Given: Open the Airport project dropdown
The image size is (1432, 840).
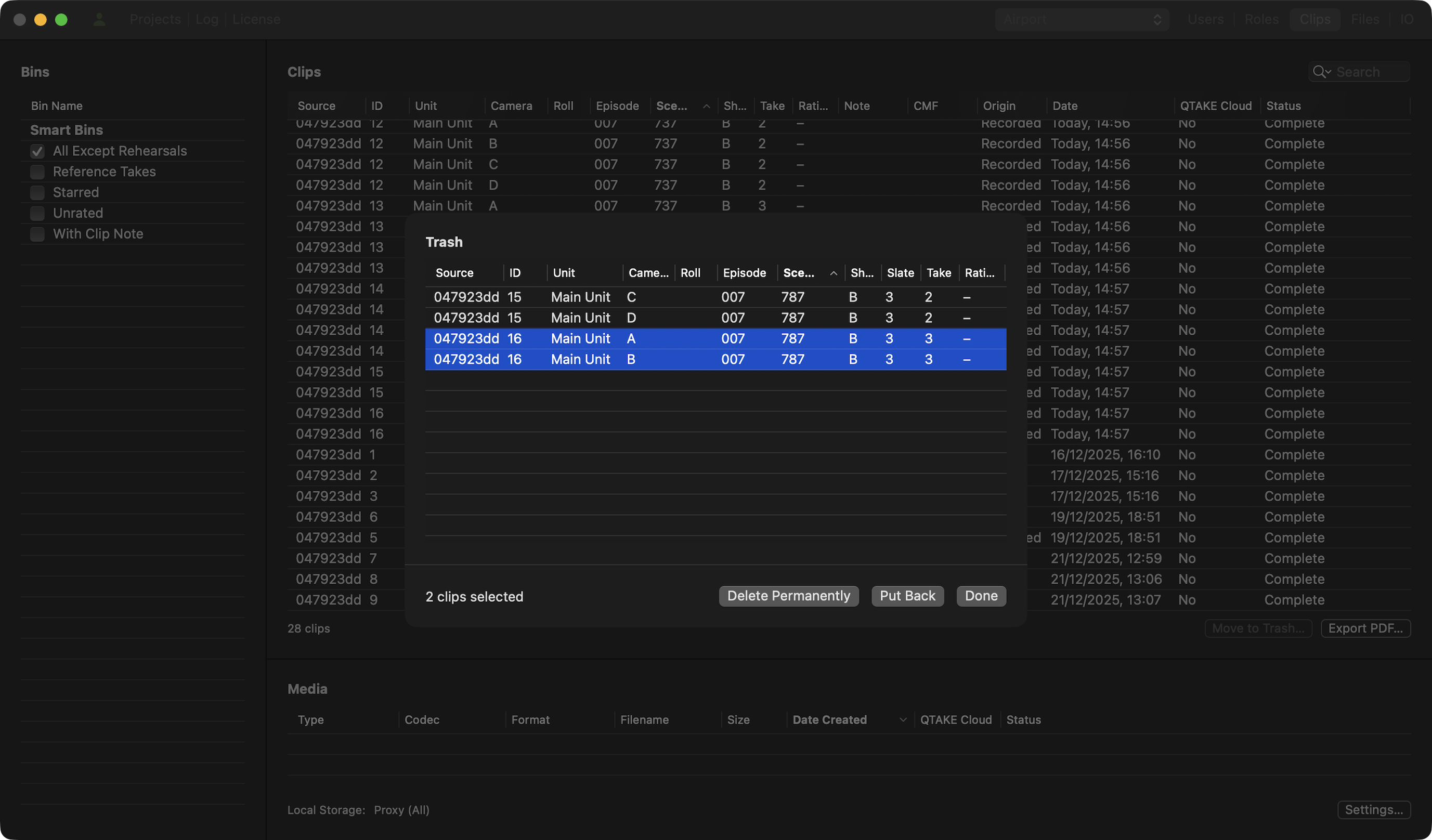Looking at the screenshot, I should tap(1082, 19).
